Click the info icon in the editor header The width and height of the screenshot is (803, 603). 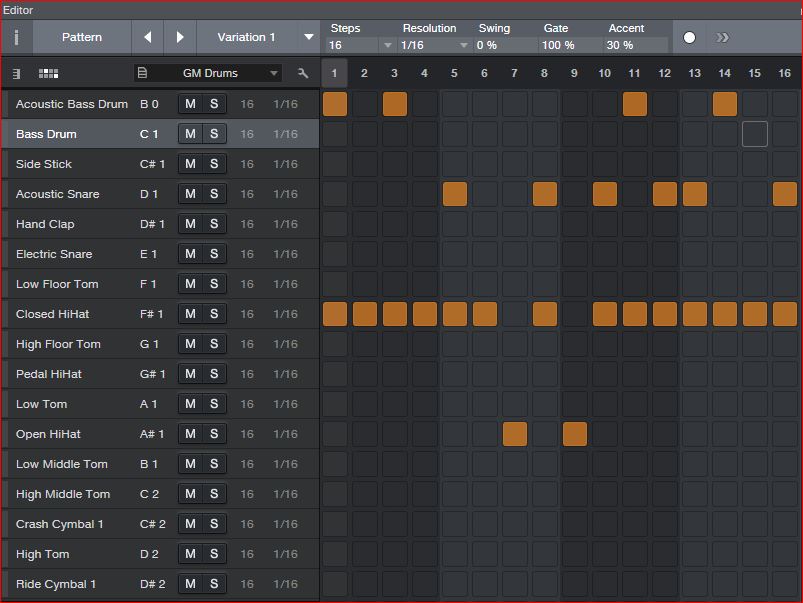coord(16,37)
